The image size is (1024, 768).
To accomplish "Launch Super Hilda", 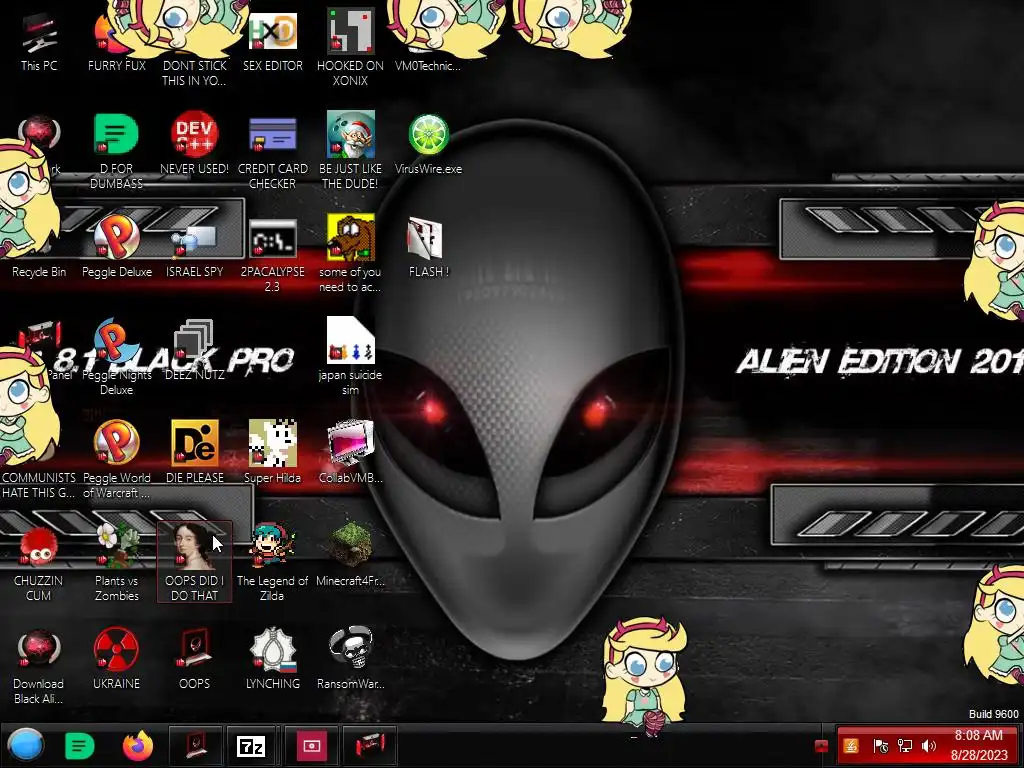I will [x=272, y=453].
